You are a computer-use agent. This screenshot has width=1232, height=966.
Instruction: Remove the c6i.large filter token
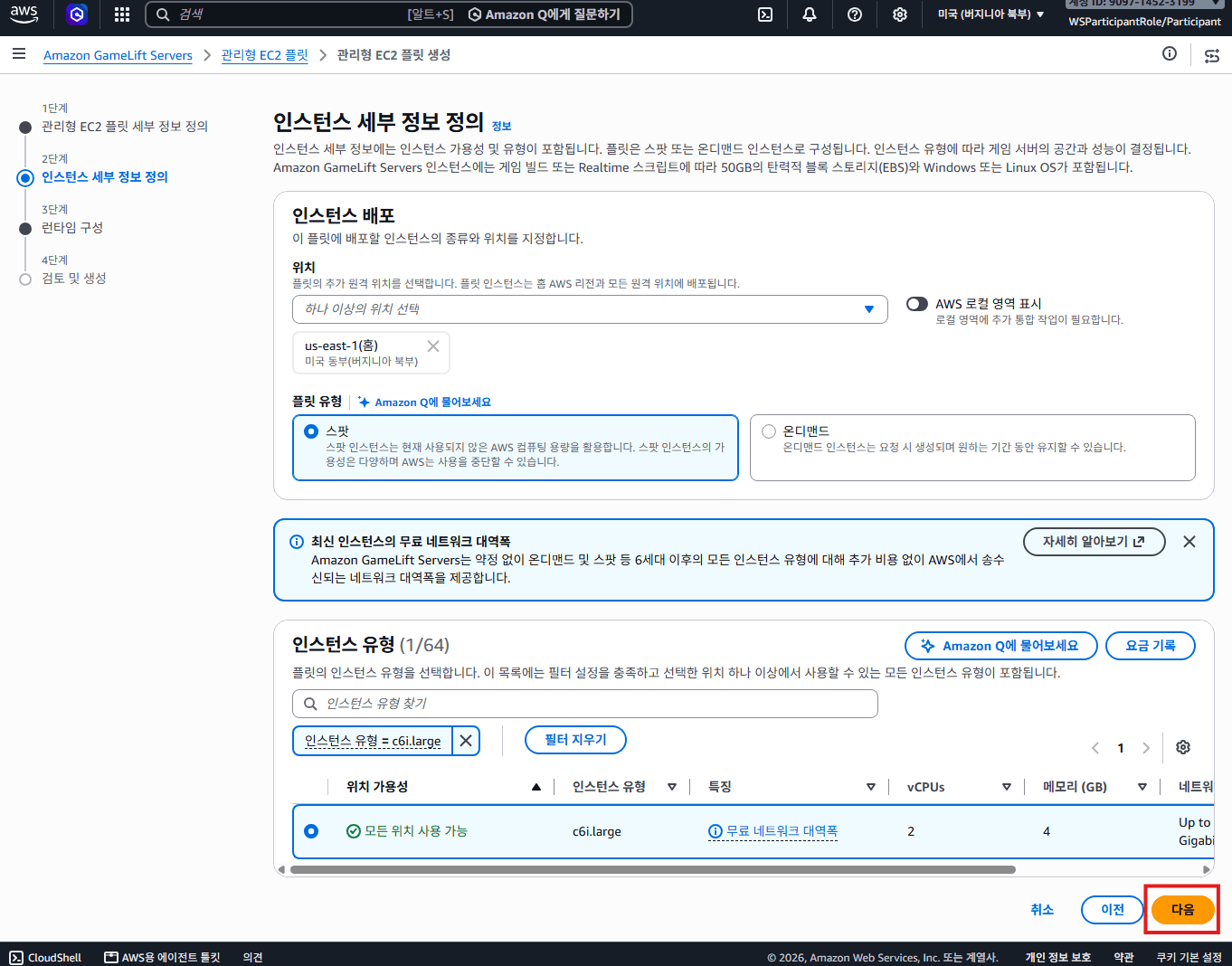(x=466, y=741)
